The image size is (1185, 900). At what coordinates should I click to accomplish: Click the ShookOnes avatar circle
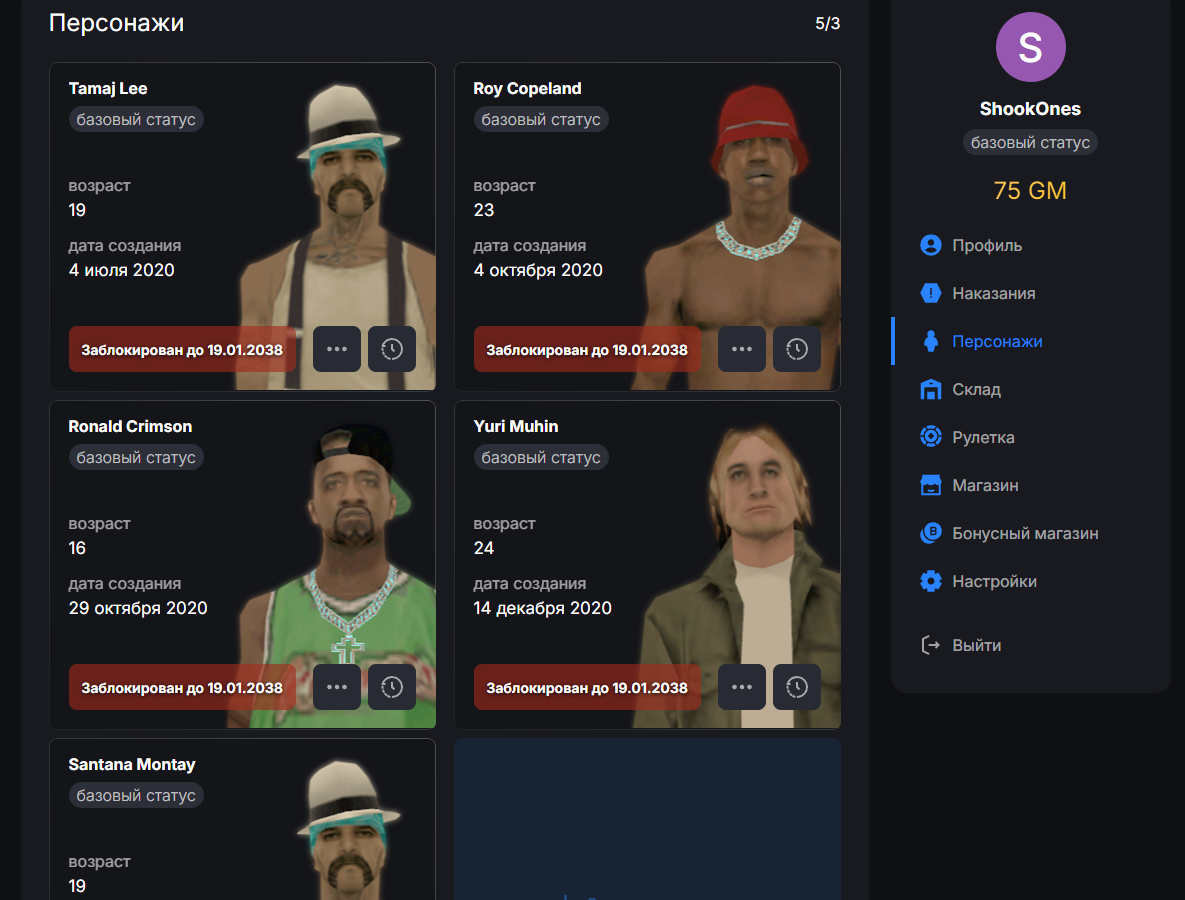pos(1030,47)
